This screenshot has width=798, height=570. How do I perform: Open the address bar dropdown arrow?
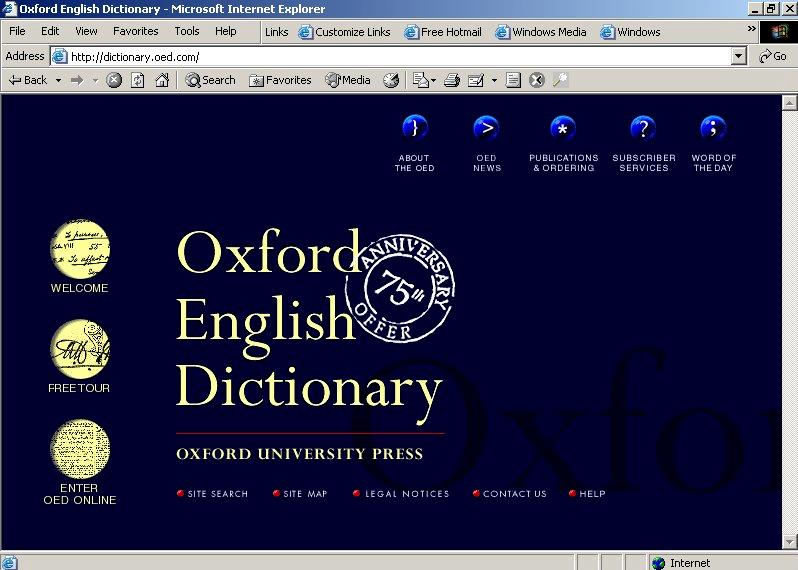point(738,56)
